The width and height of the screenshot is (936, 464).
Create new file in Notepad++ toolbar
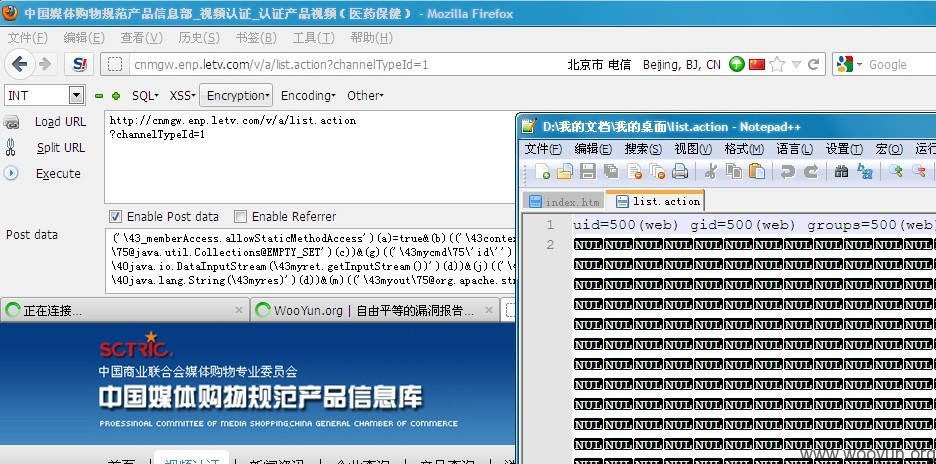[541, 171]
